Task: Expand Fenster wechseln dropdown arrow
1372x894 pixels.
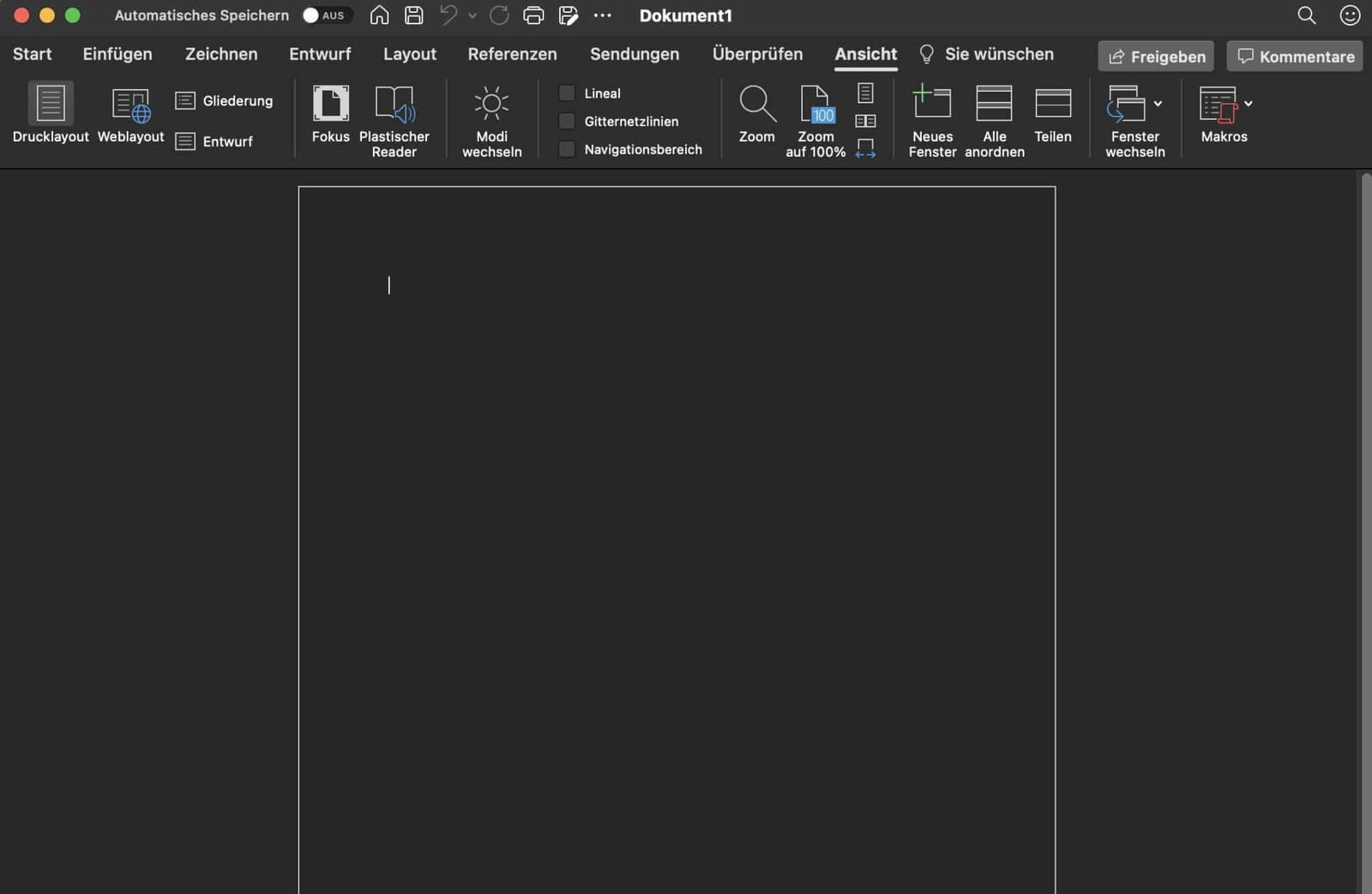Action: pyautogui.click(x=1158, y=104)
